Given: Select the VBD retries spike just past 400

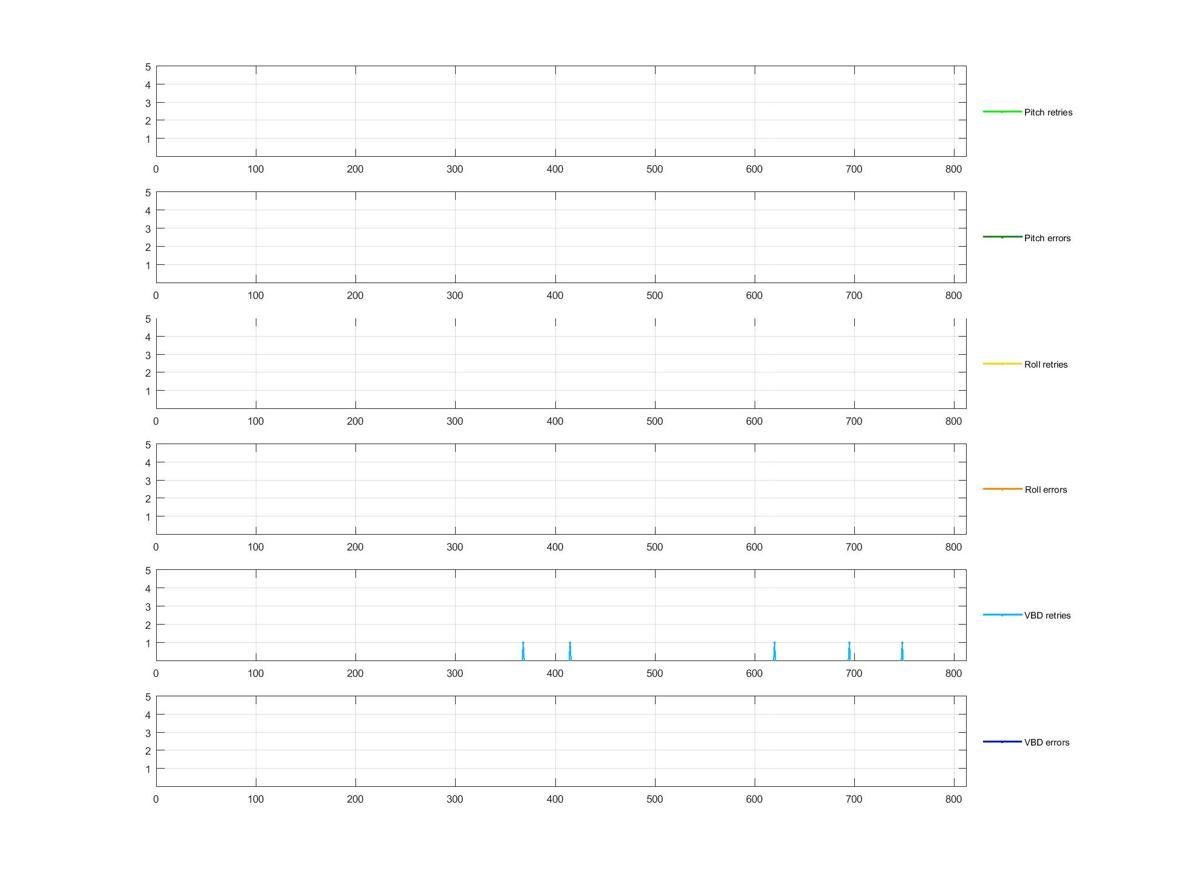Looking at the screenshot, I should click(x=570, y=651).
